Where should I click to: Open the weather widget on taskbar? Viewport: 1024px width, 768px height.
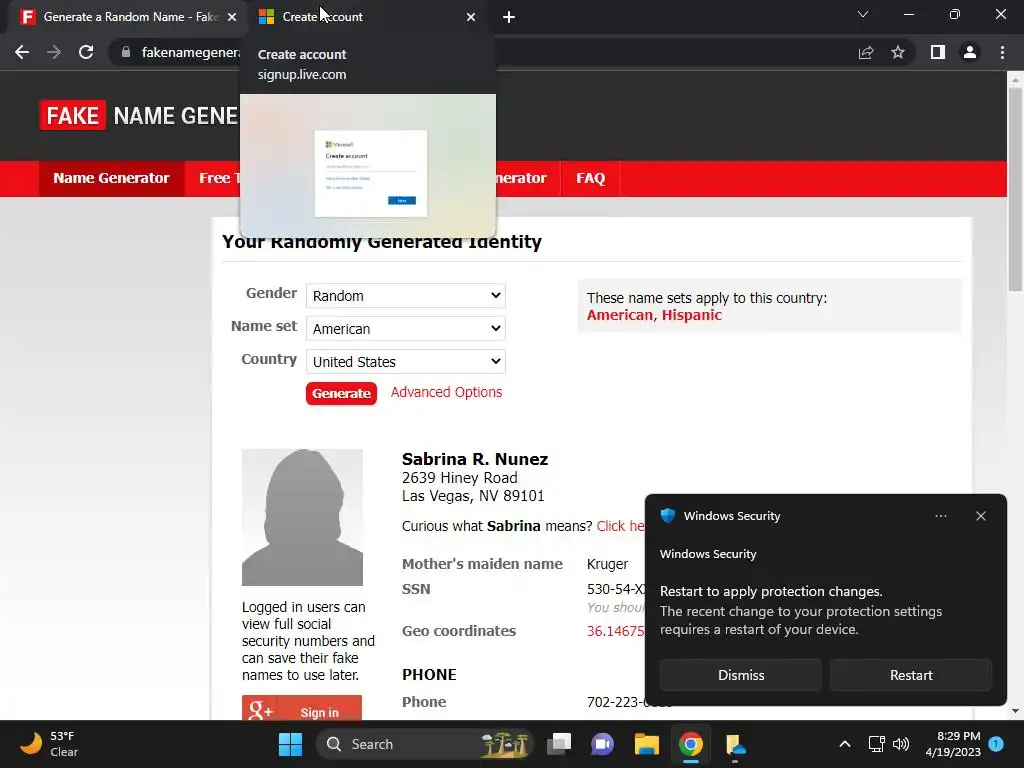[49, 744]
